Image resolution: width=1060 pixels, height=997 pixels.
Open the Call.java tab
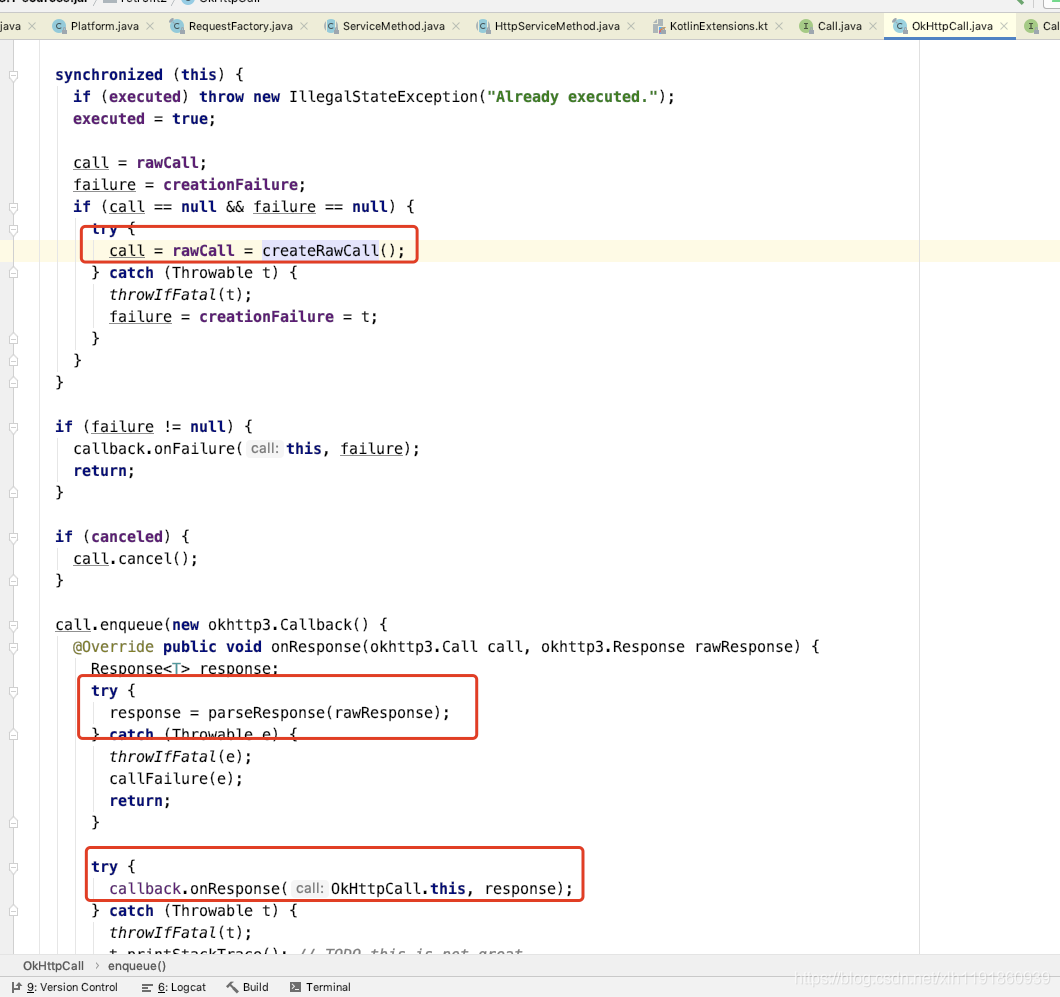[x=840, y=26]
